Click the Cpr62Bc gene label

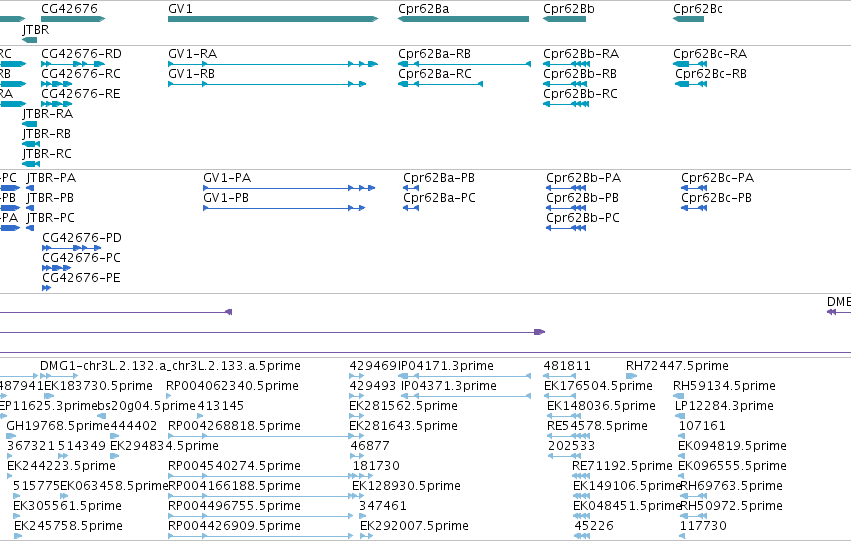698,9
